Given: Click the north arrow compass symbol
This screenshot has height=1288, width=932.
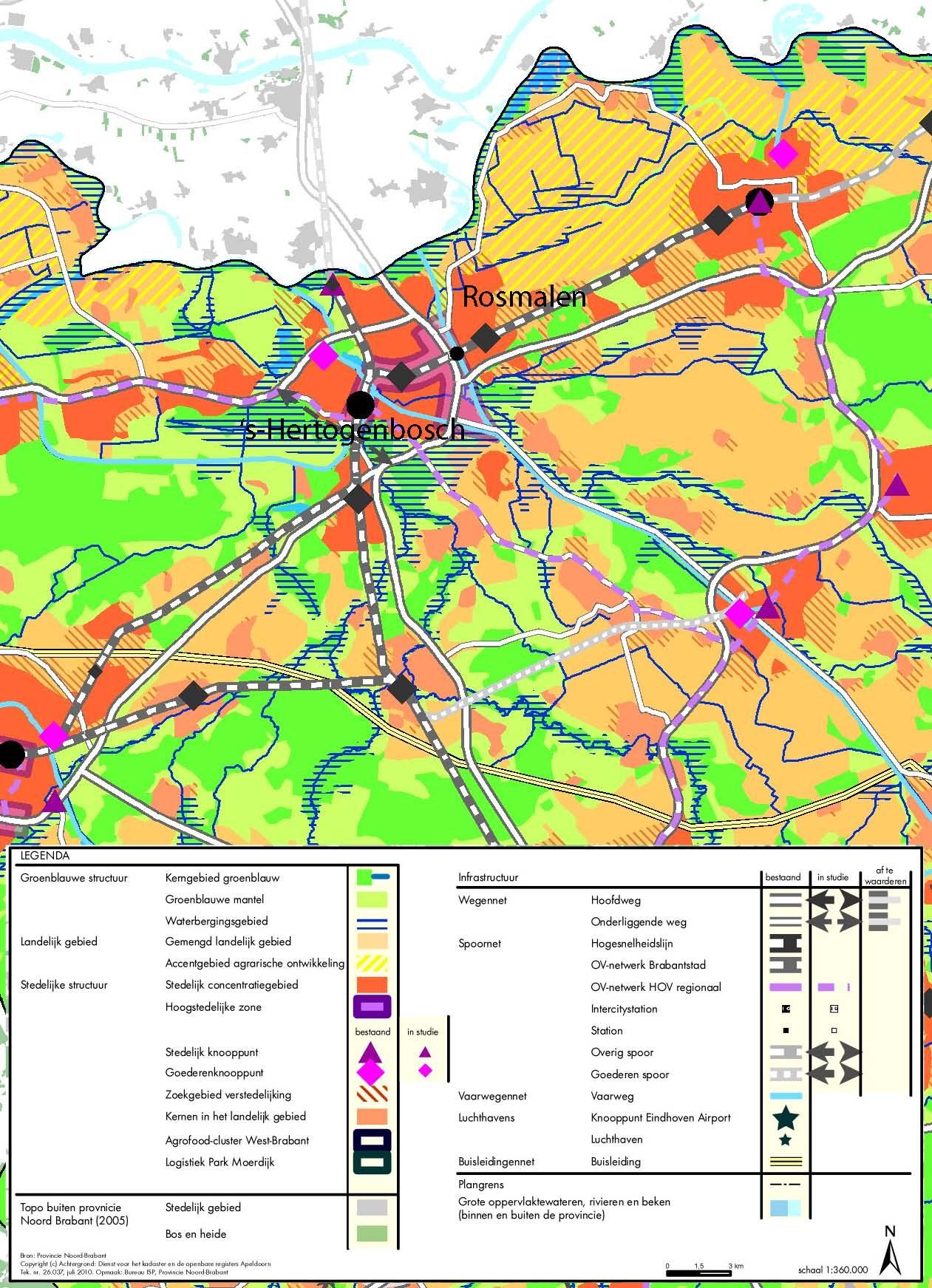Looking at the screenshot, I should [x=890, y=1250].
